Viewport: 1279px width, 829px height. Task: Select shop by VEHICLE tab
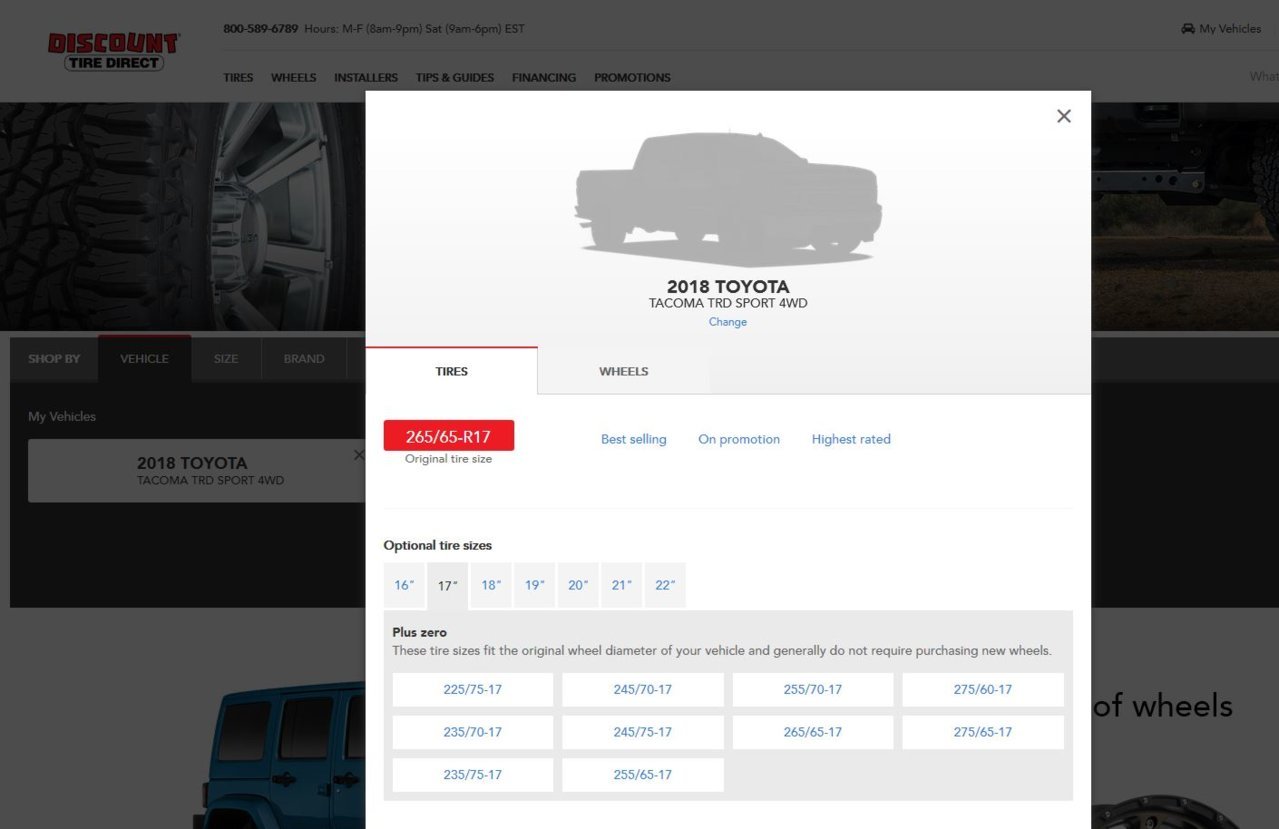click(x=145, y=359)
